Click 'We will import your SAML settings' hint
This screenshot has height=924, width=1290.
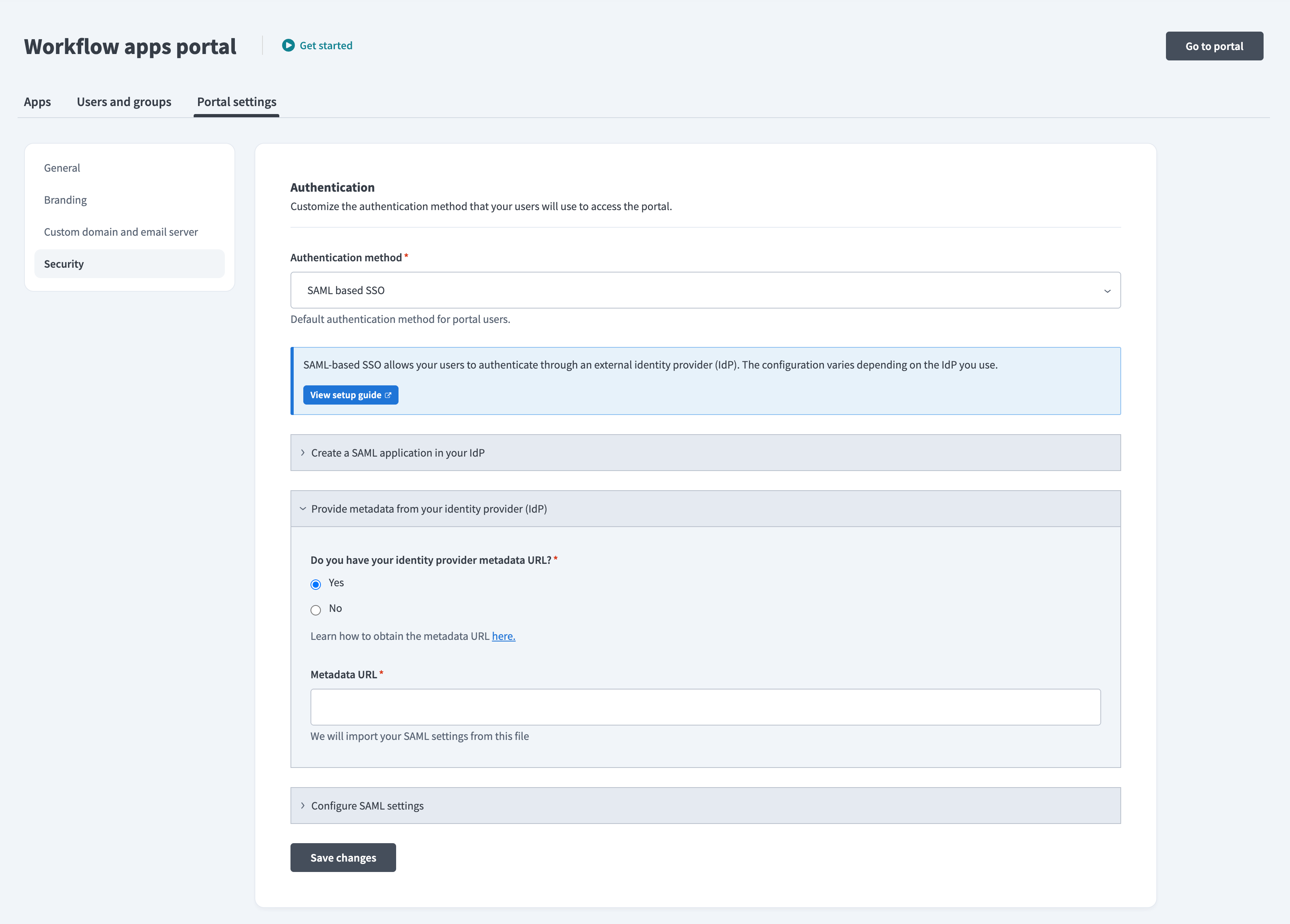(419, 736)
